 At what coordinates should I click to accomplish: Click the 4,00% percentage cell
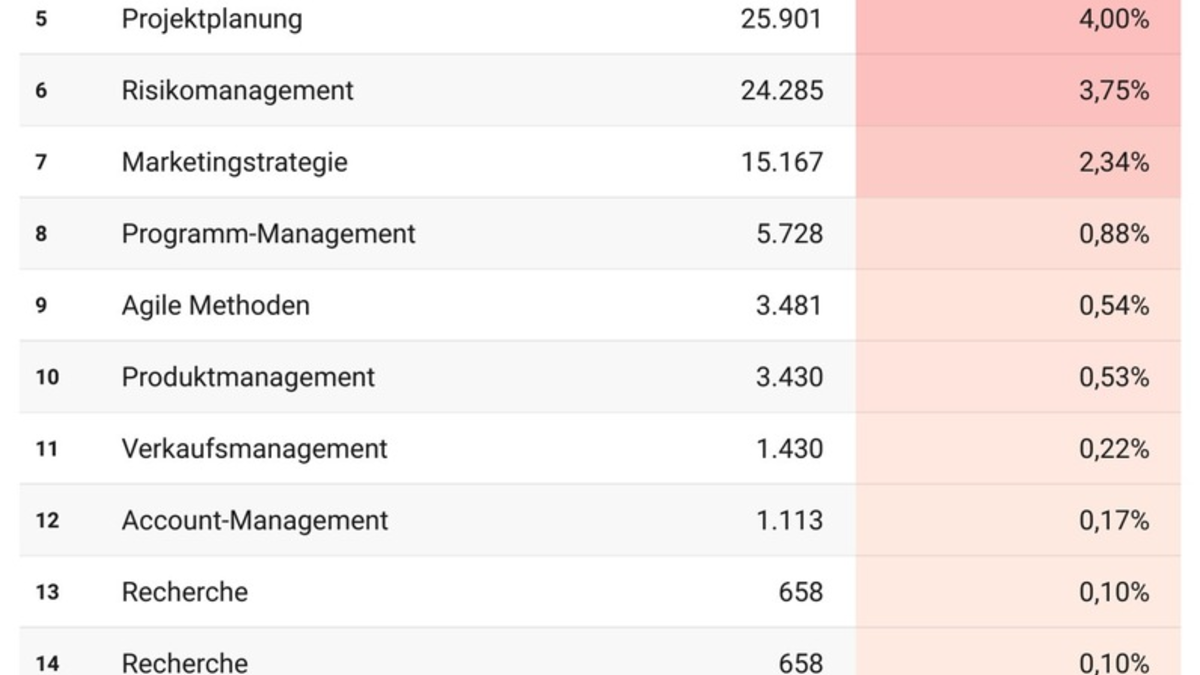click(x=1113, y=19)
